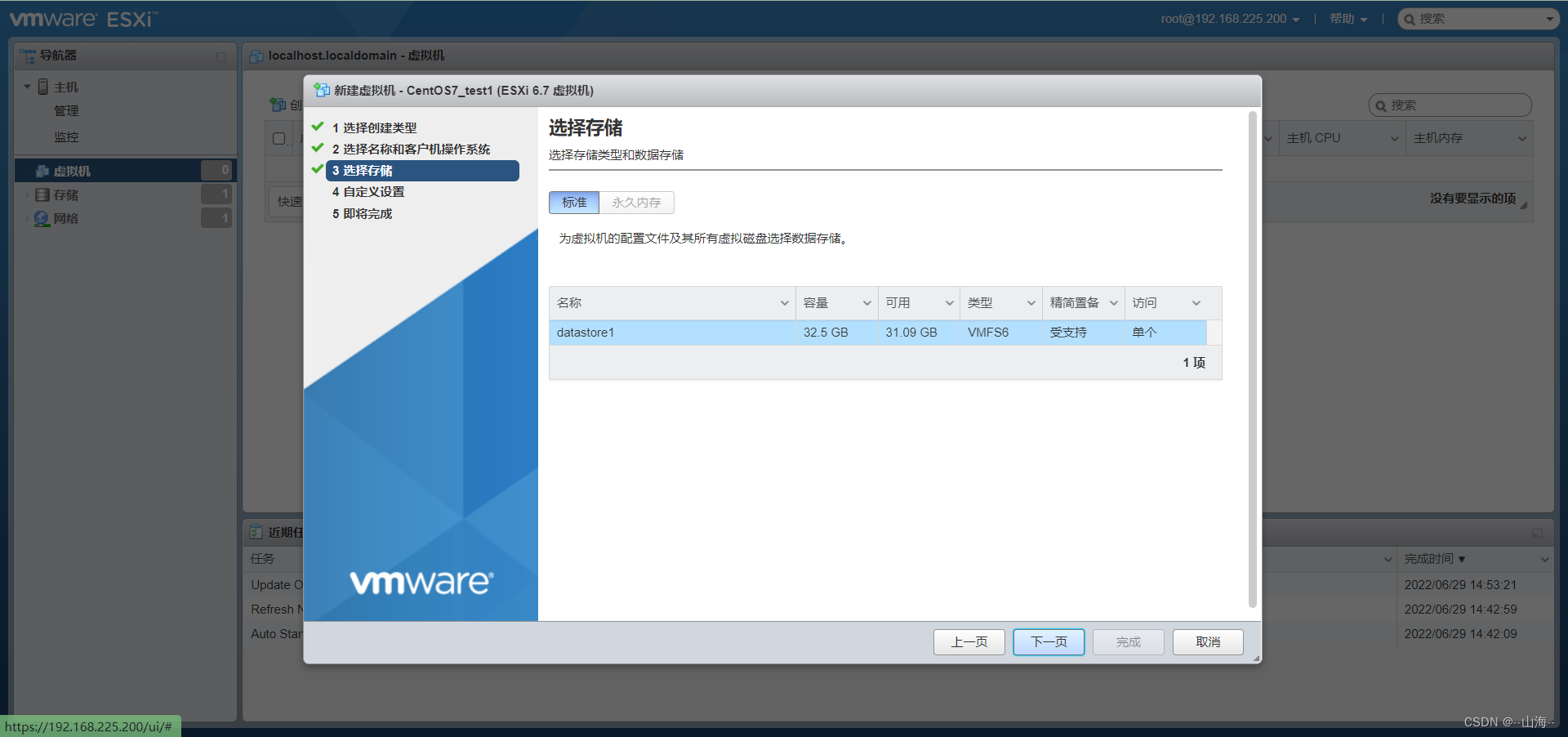Minimize the recent tasks panel
1568x737 pixels.
pos(1537,533)
